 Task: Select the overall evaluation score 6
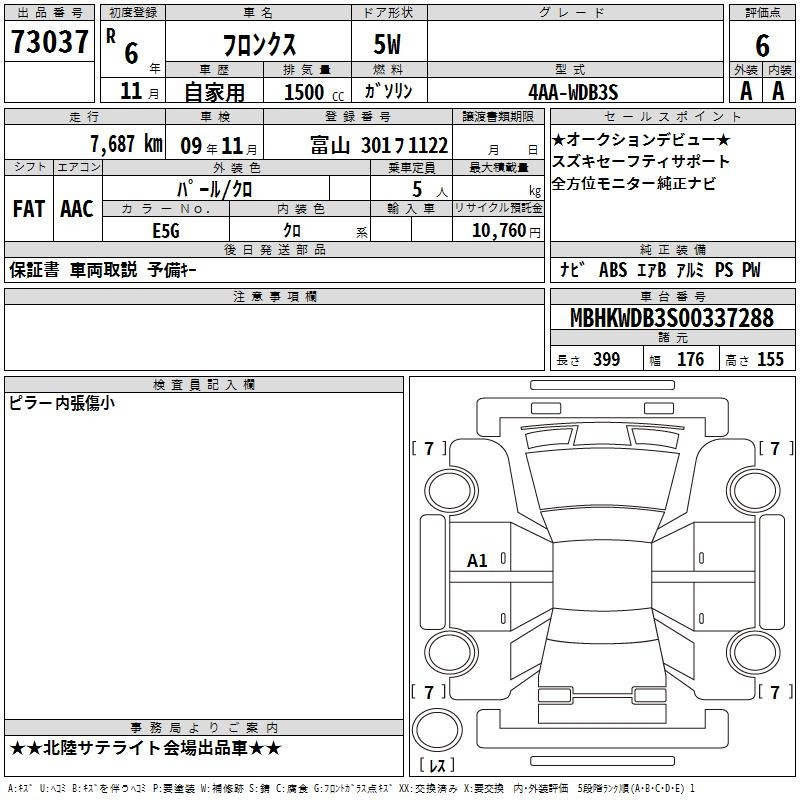pyautogui.click(x=762, y=46)
